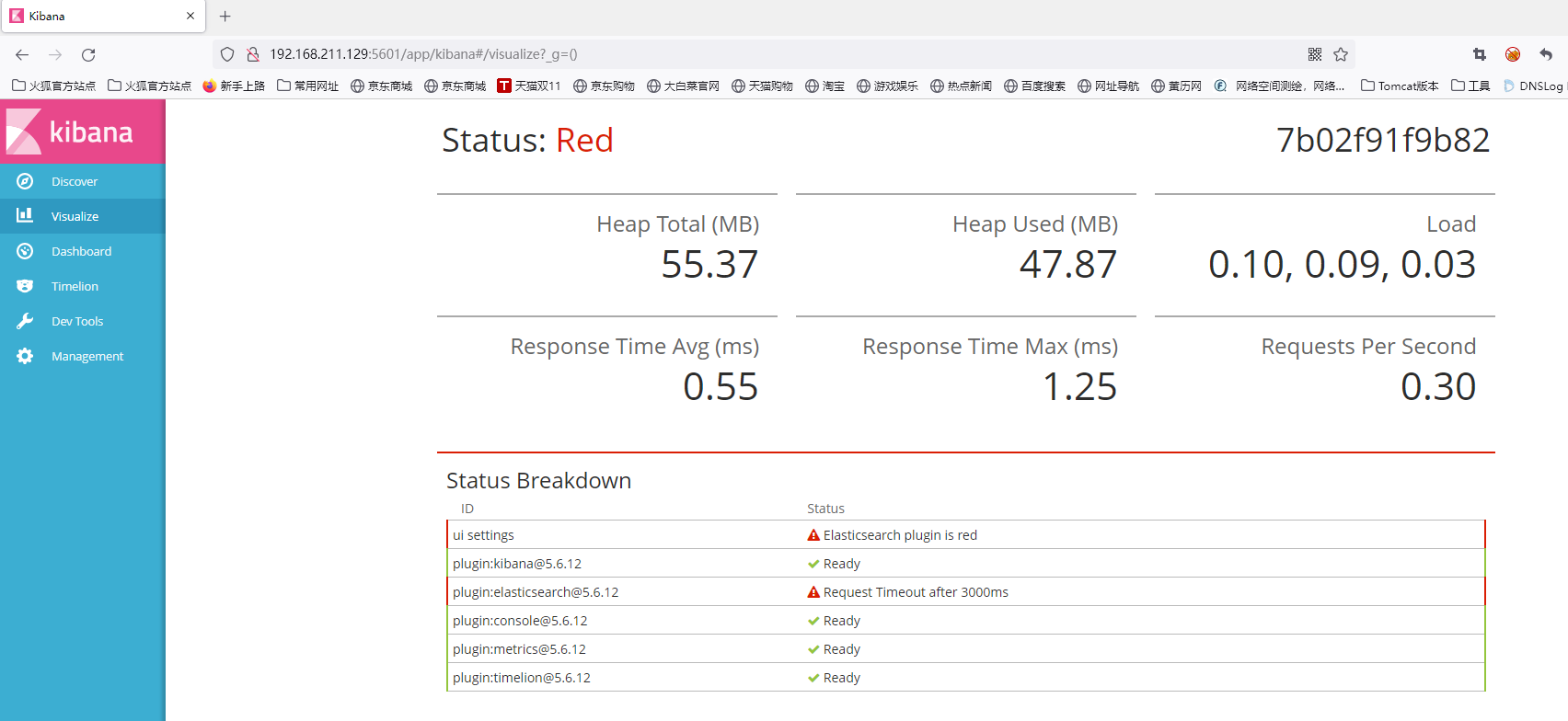Click the Load value 0.10, 0.09, 0.03
The width and height of the screenshot is (1568, 721).
[x=1343, y=265]
